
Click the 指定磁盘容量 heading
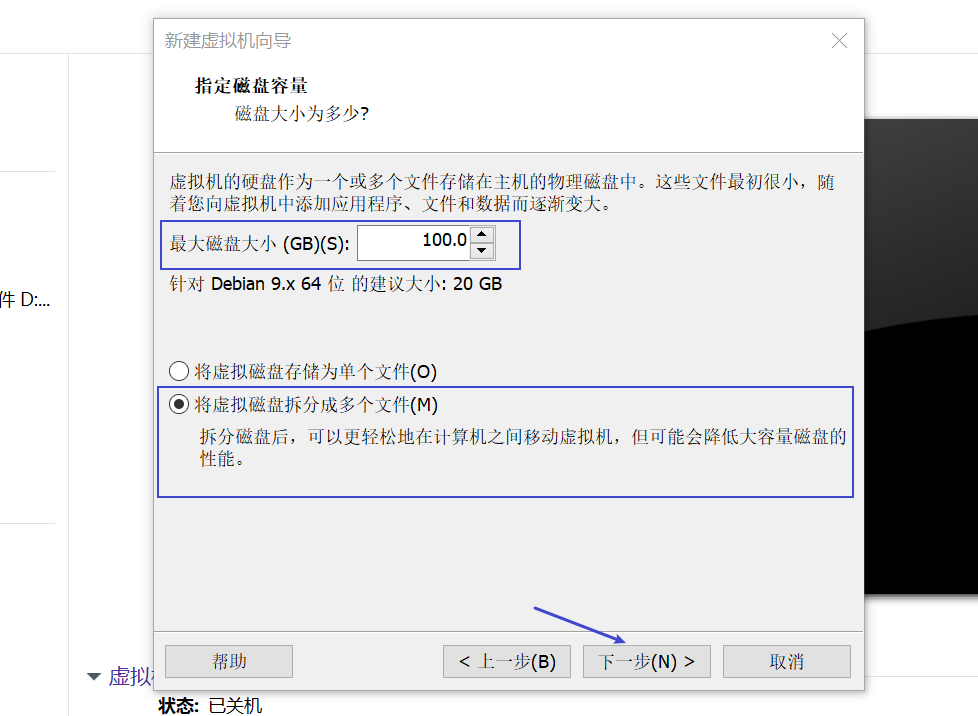(x=251, y=85)
